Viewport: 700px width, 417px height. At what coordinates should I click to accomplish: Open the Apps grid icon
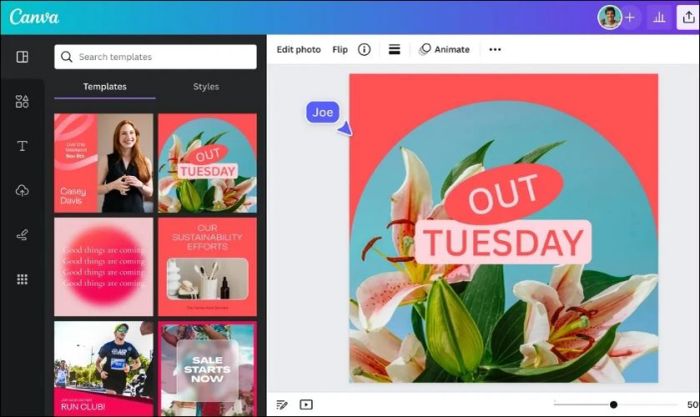tap(22, 279)
